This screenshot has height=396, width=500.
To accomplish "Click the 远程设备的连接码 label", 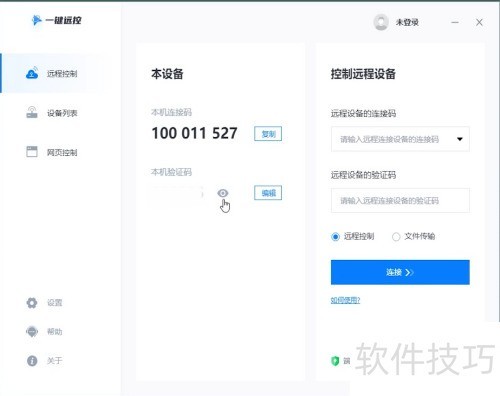I will 363,113.
